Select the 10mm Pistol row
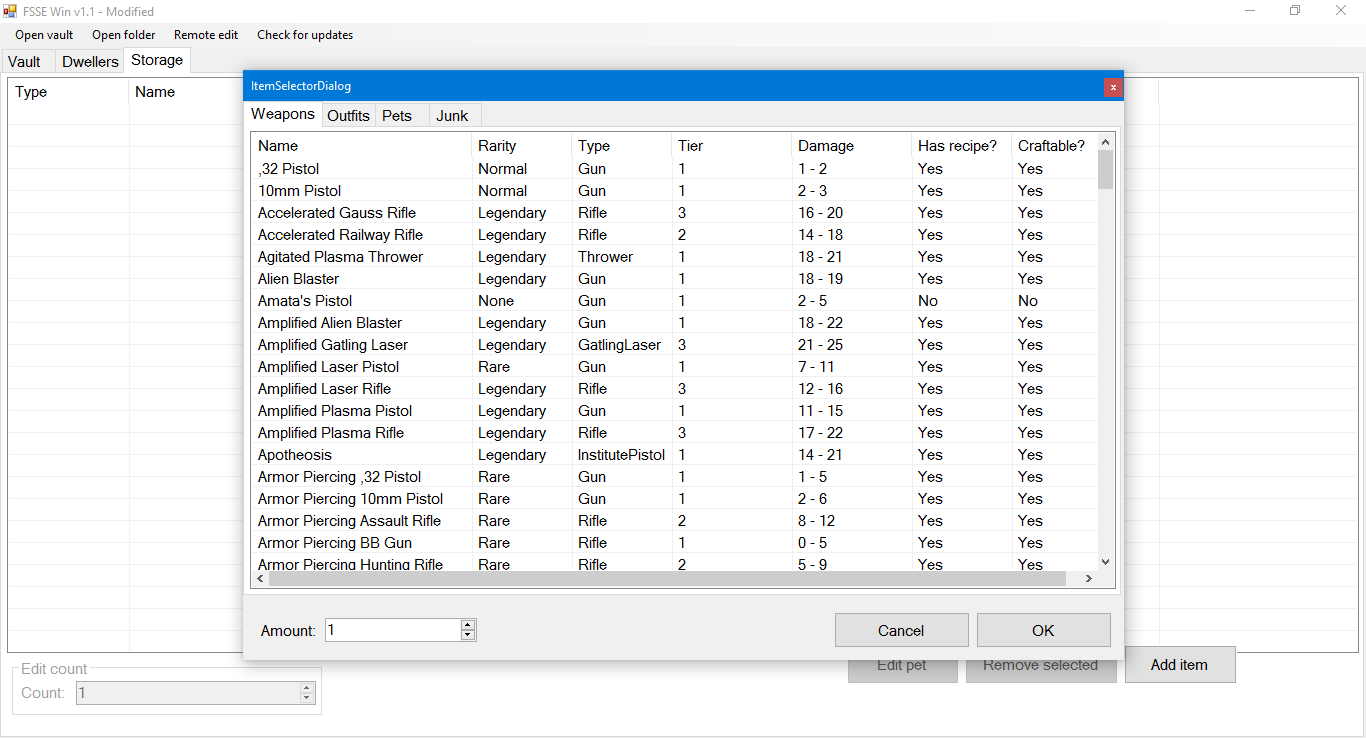This screenshot has height=738, width=1366. click(x=674, y=191)
